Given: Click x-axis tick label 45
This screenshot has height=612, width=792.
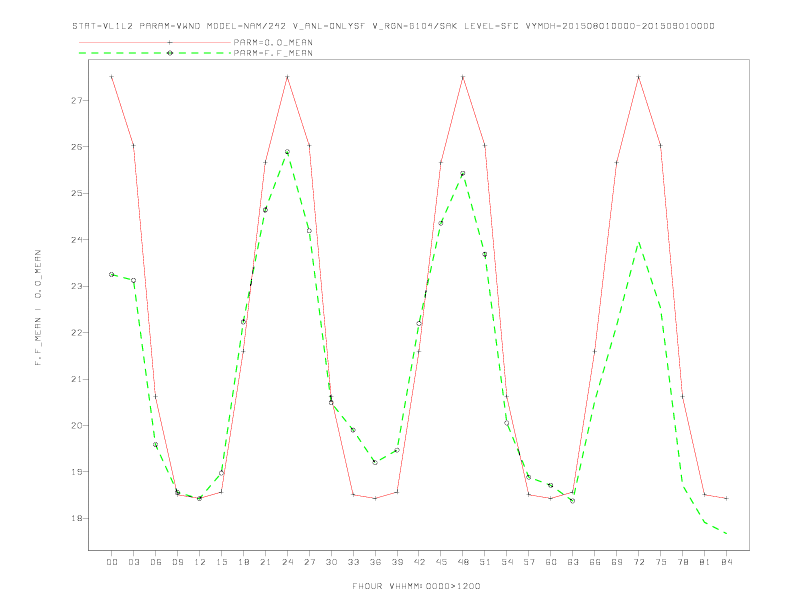Looking at the screenshot, I should pos(441,562).
